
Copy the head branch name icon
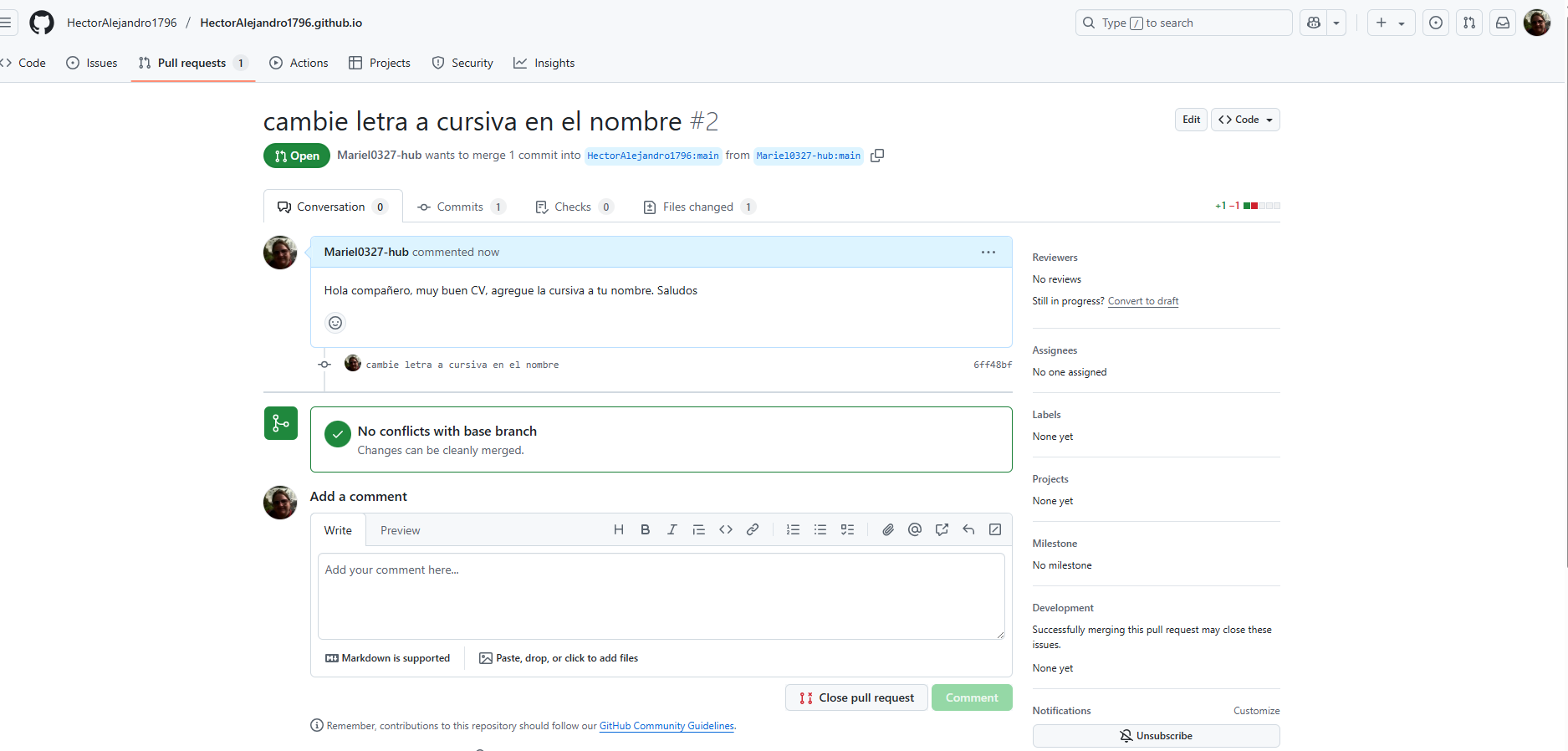pyautogui.click(x=877, y=156)
